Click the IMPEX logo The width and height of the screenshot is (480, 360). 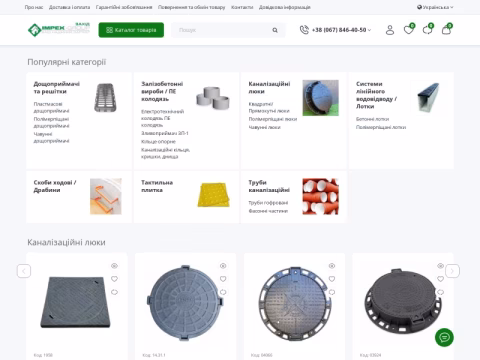tap(59, 29)
